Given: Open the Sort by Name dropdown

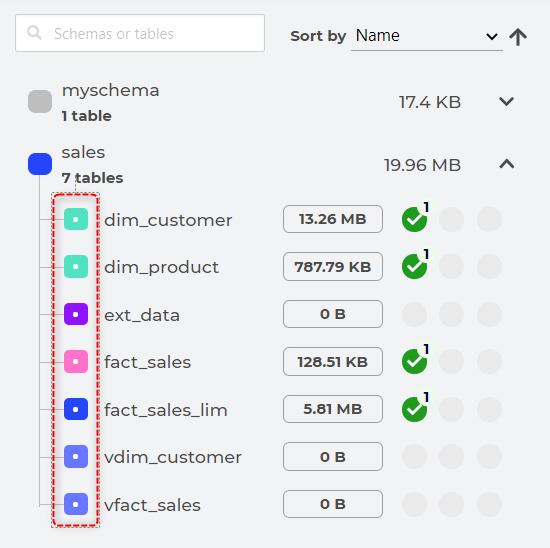Looking at the screenshot, I should click(427, 36).
